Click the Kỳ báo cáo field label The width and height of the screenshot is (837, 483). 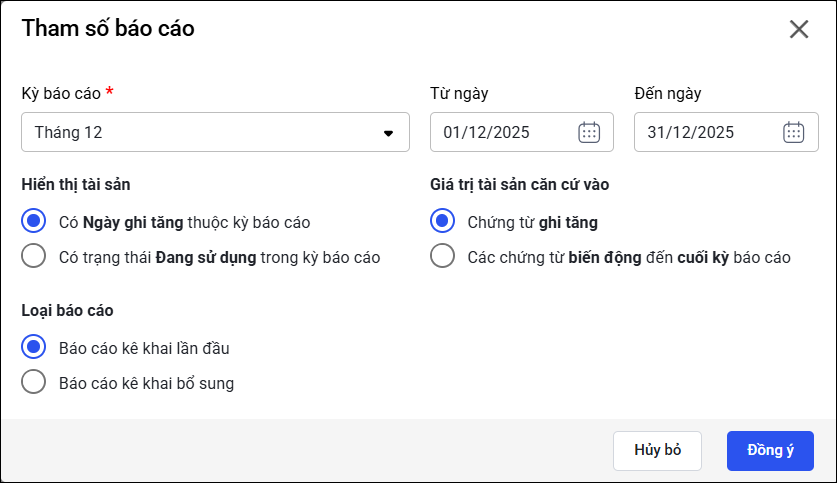point(61,93)
